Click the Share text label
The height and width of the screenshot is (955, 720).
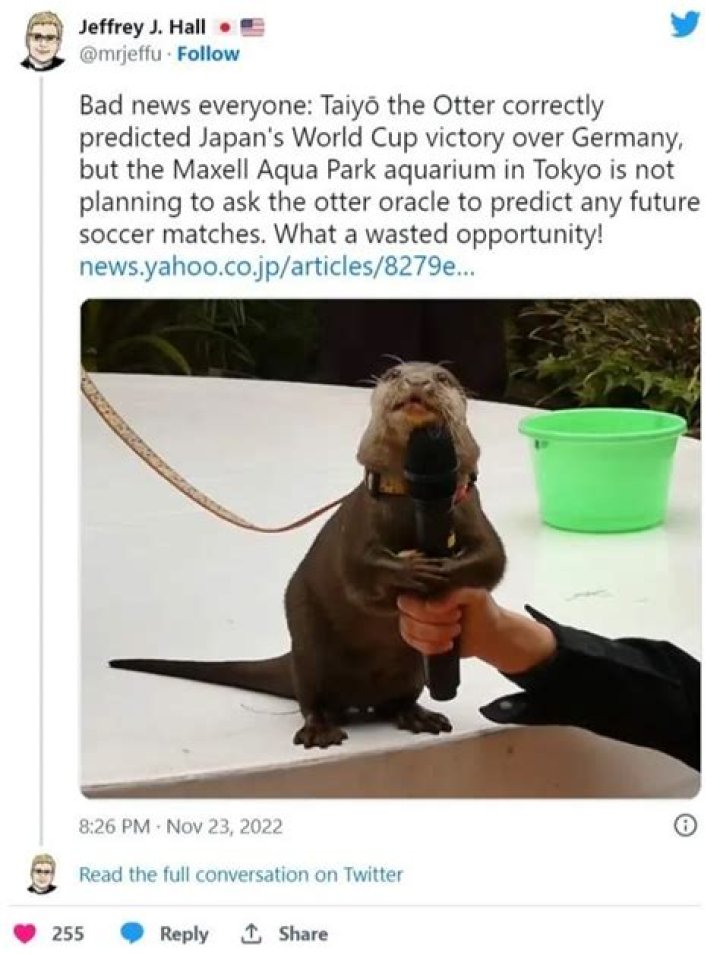click(303, 934)
